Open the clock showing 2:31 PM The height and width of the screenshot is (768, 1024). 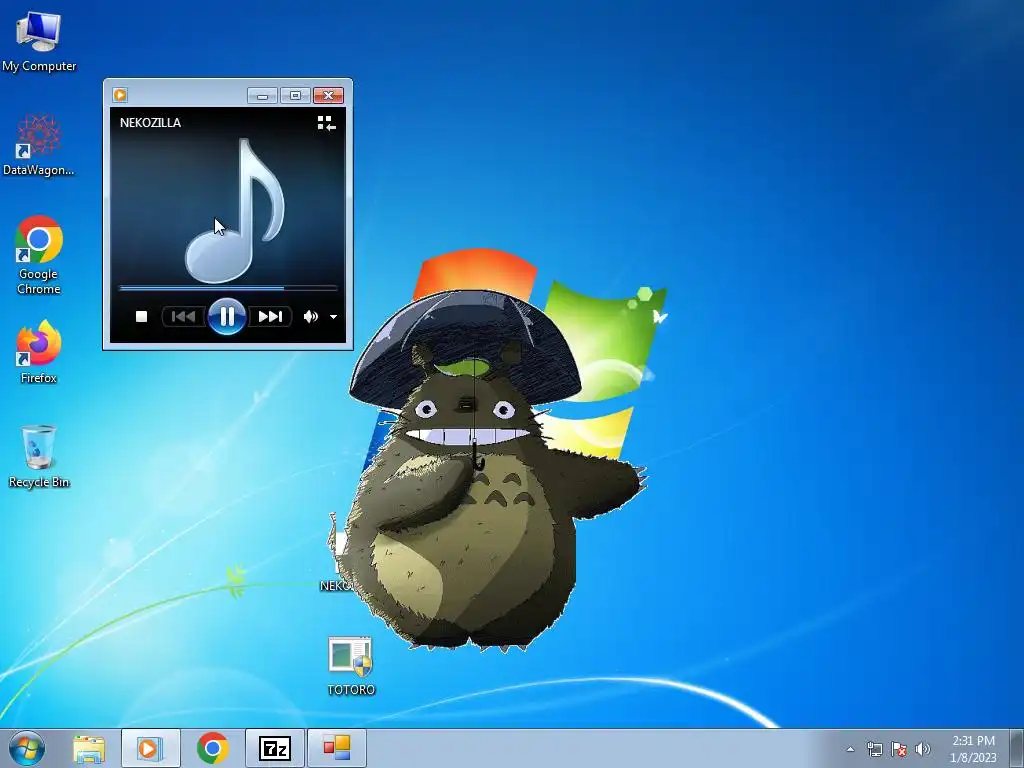[973, 749]
